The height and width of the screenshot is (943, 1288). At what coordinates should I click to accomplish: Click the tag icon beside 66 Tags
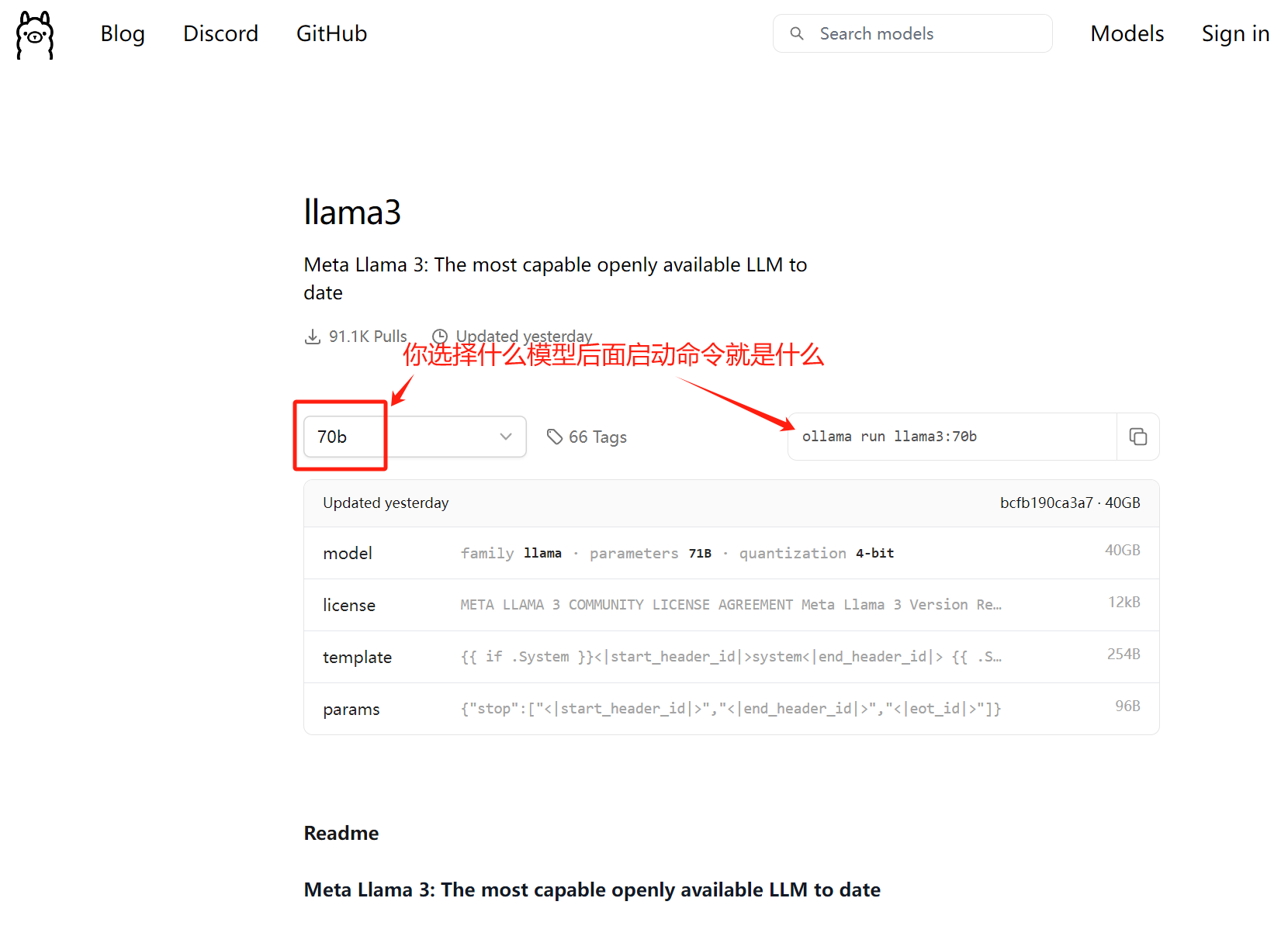(555, 437)
